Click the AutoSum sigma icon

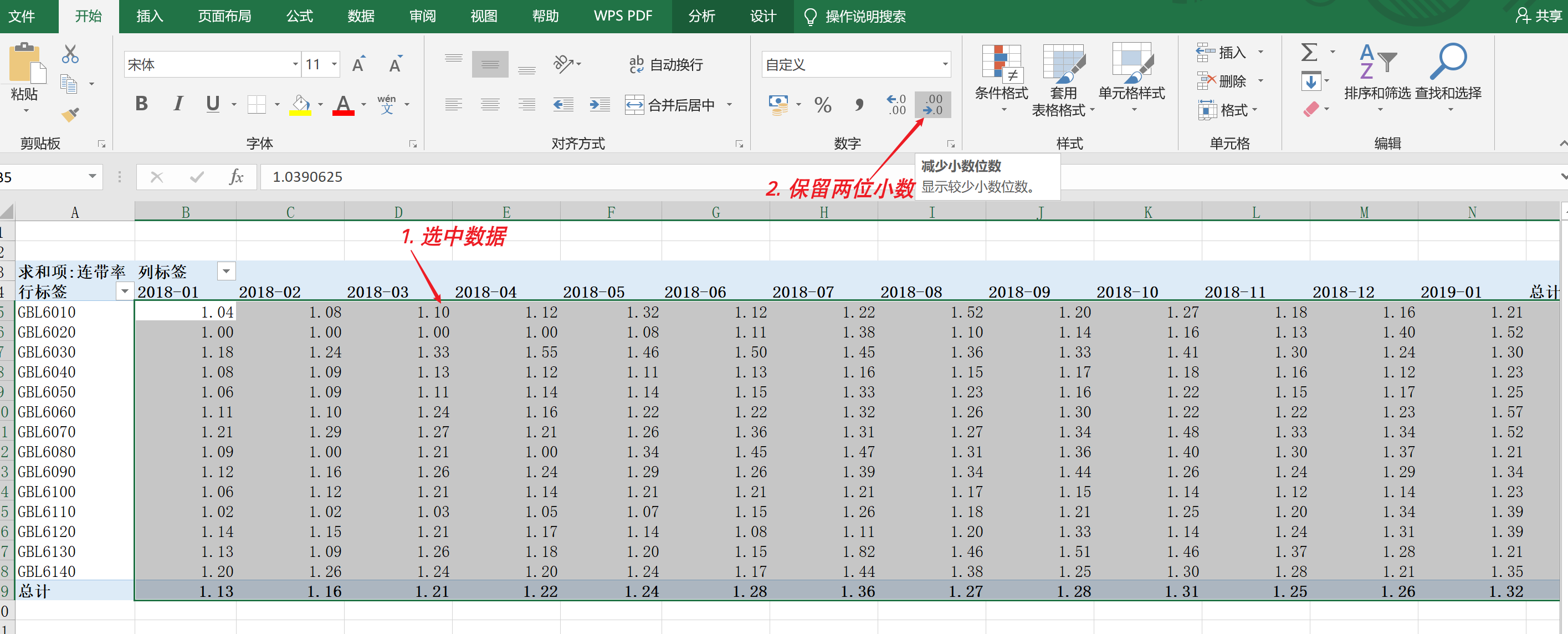pos(1309,53)
